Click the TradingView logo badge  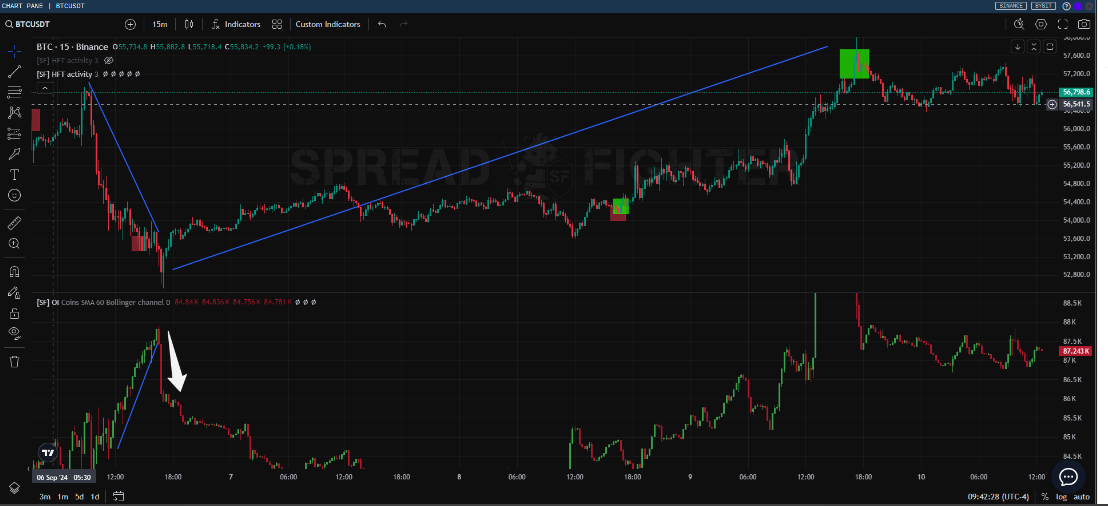click(47, 453)
